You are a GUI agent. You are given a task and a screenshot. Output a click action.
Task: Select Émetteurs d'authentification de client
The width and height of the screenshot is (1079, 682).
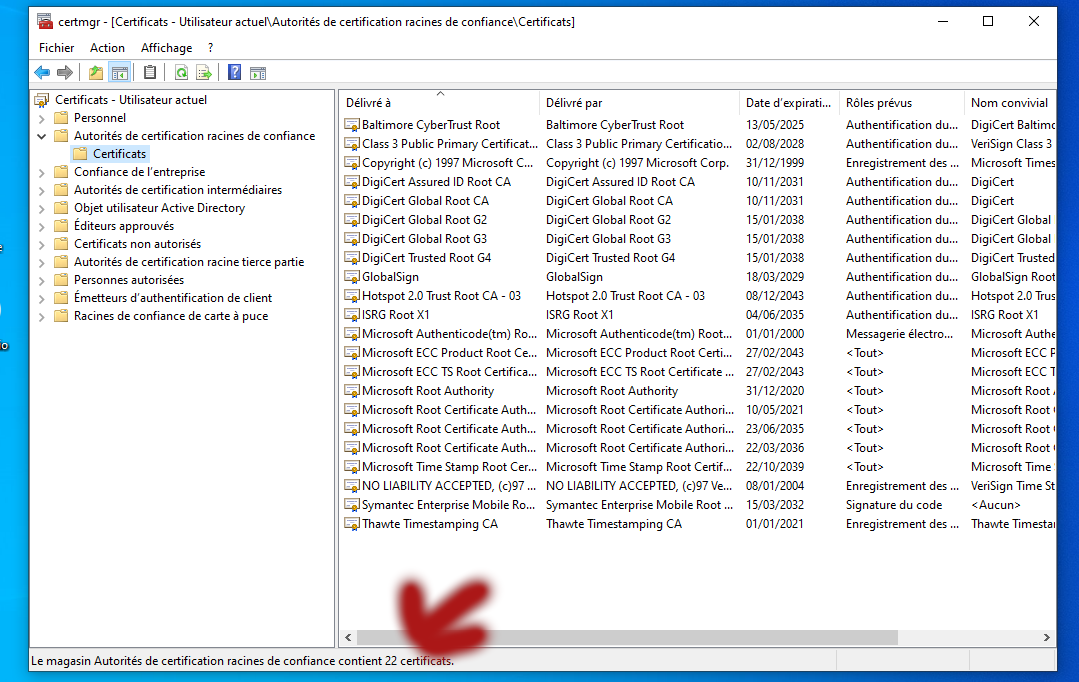point(173,298)
